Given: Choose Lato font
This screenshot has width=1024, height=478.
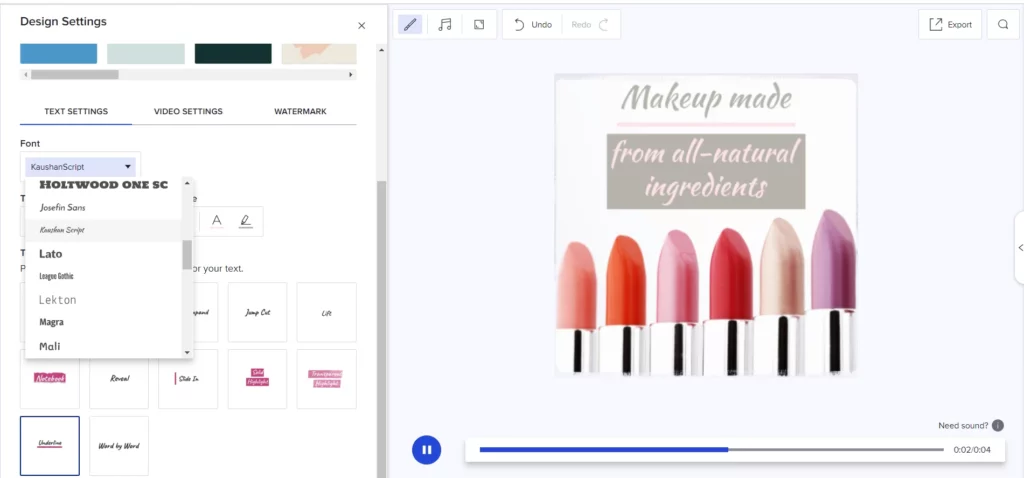Looking at the screenshot, I should pos(103,253).
